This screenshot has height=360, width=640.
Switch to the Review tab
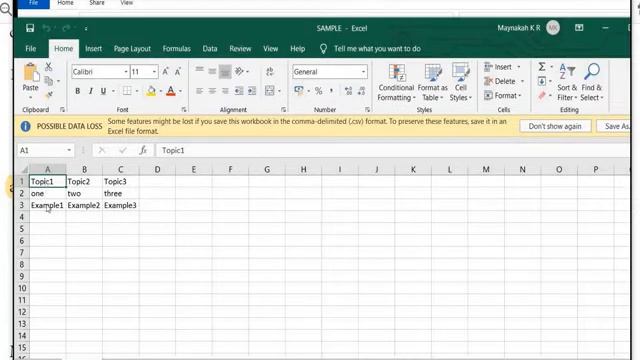(240, 49)
